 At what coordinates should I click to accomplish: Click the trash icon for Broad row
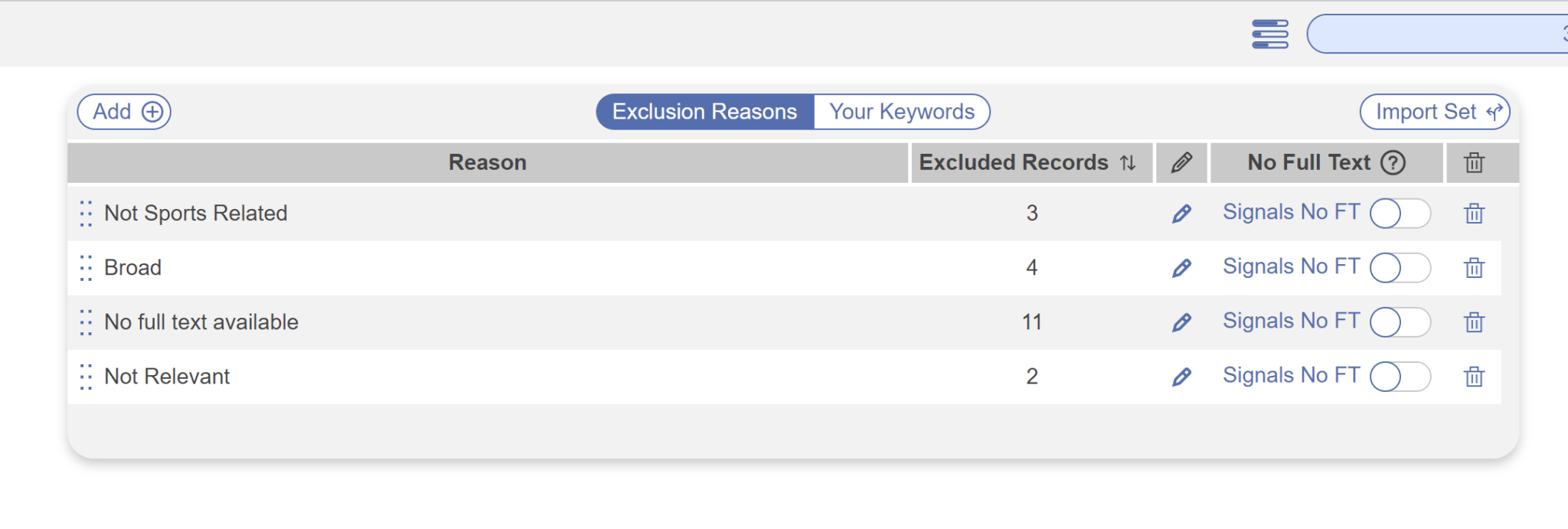1474,268
